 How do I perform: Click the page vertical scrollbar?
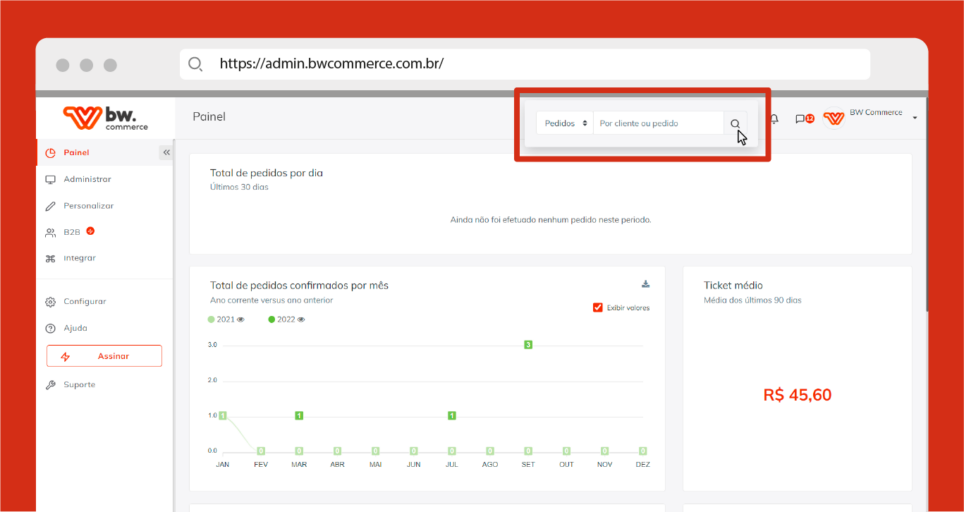[926, 206]
